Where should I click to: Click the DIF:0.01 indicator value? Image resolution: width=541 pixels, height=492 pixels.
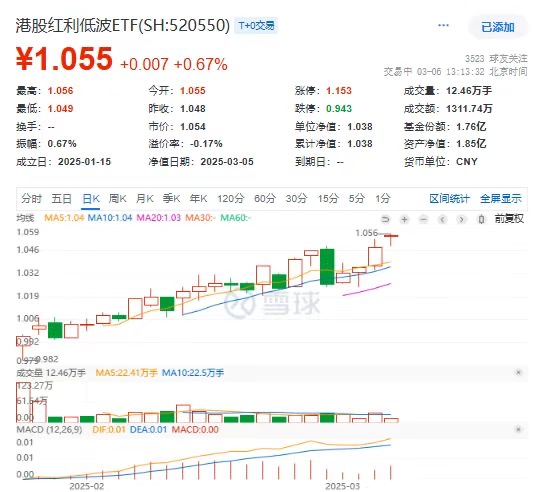click(109, 430)
